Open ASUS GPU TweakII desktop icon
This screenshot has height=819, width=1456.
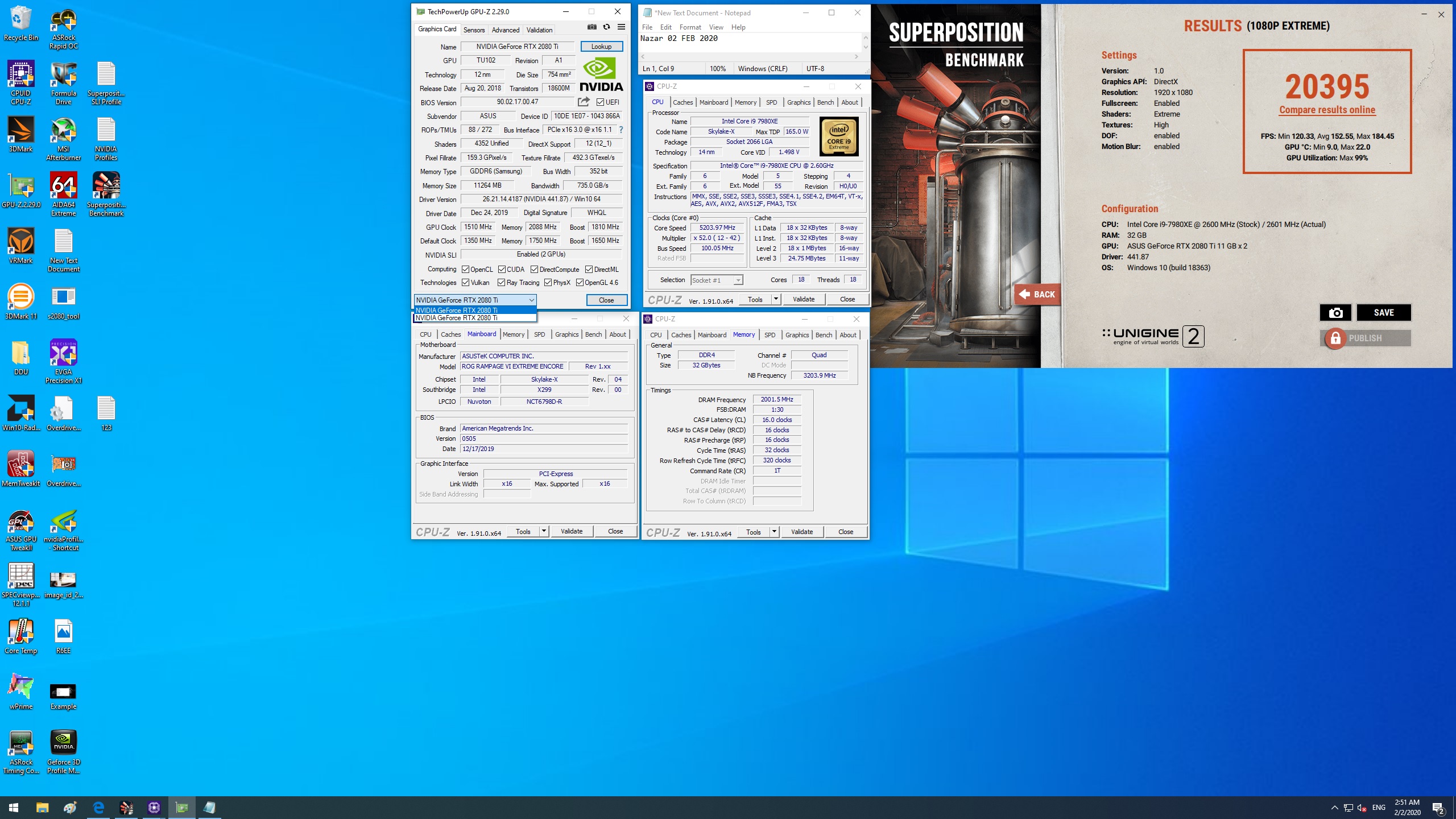(21, 530)
